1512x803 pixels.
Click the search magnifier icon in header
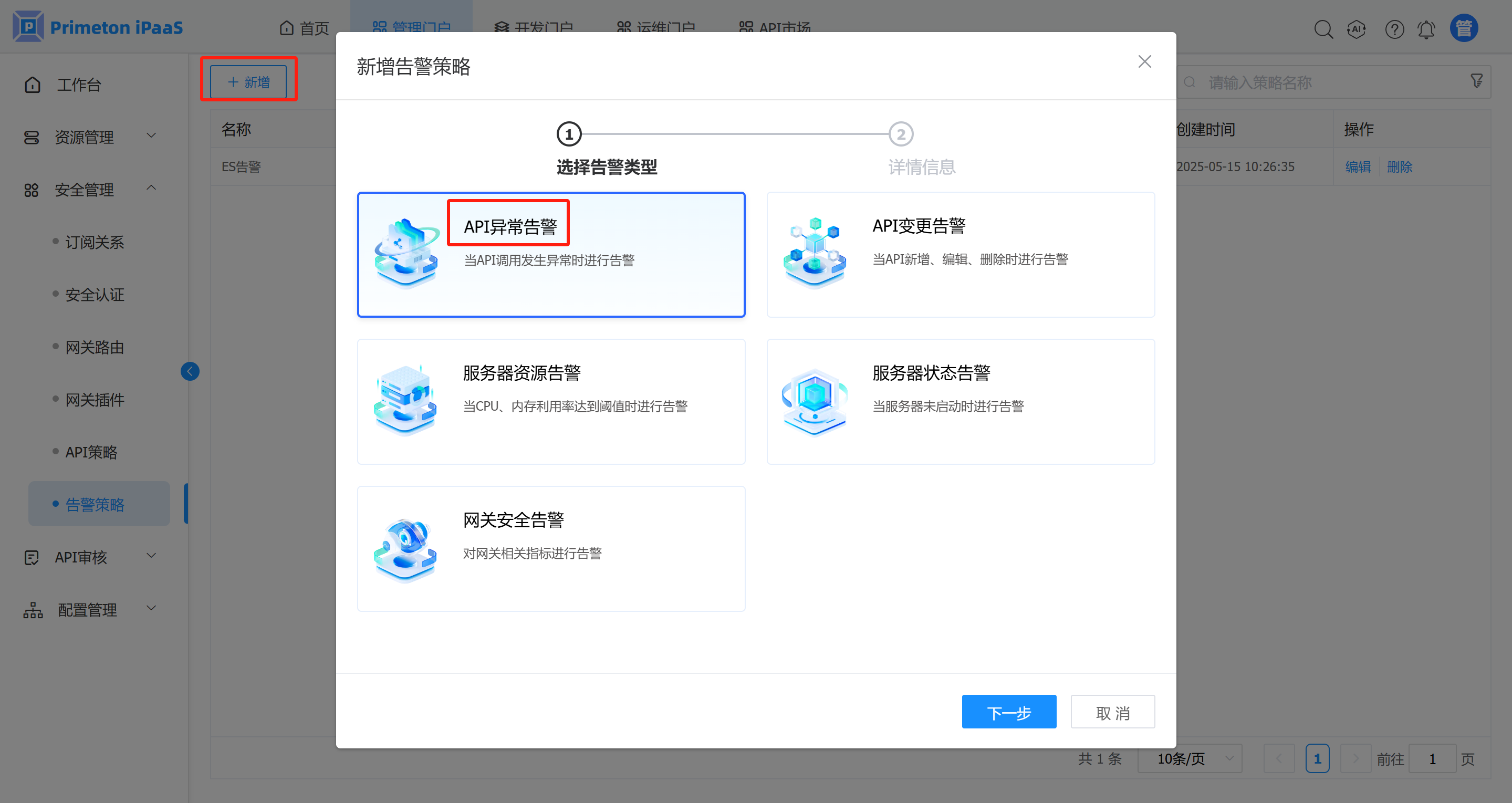click(1323, 29)
